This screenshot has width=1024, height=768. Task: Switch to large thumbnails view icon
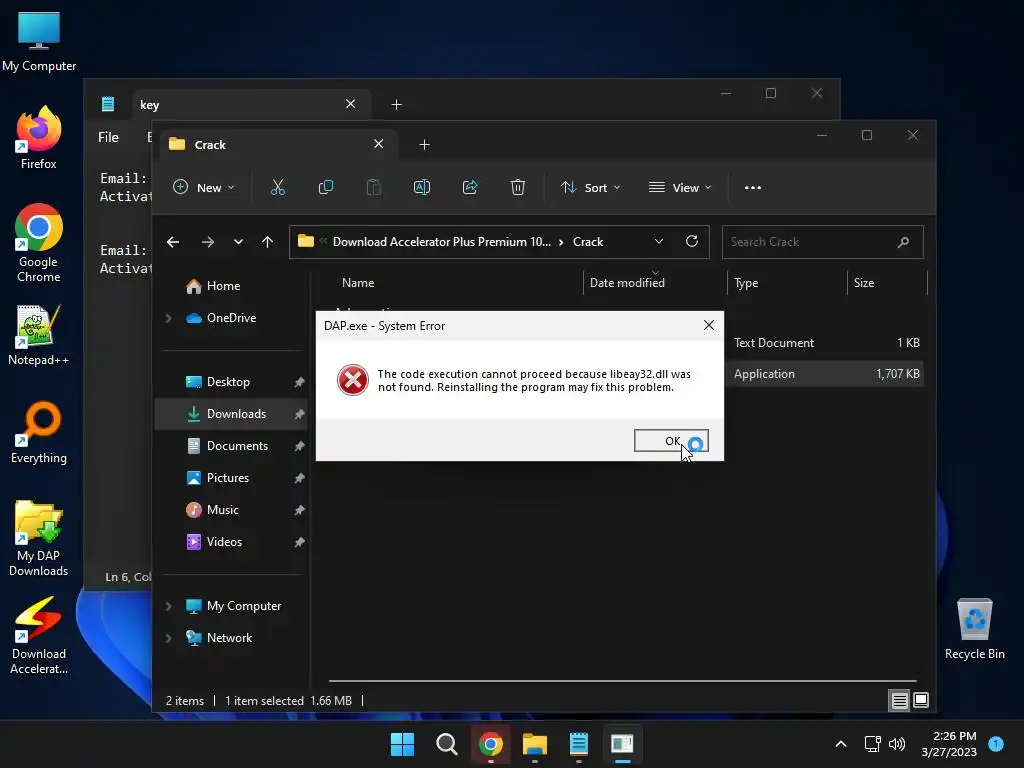click(x=921, y=701)
